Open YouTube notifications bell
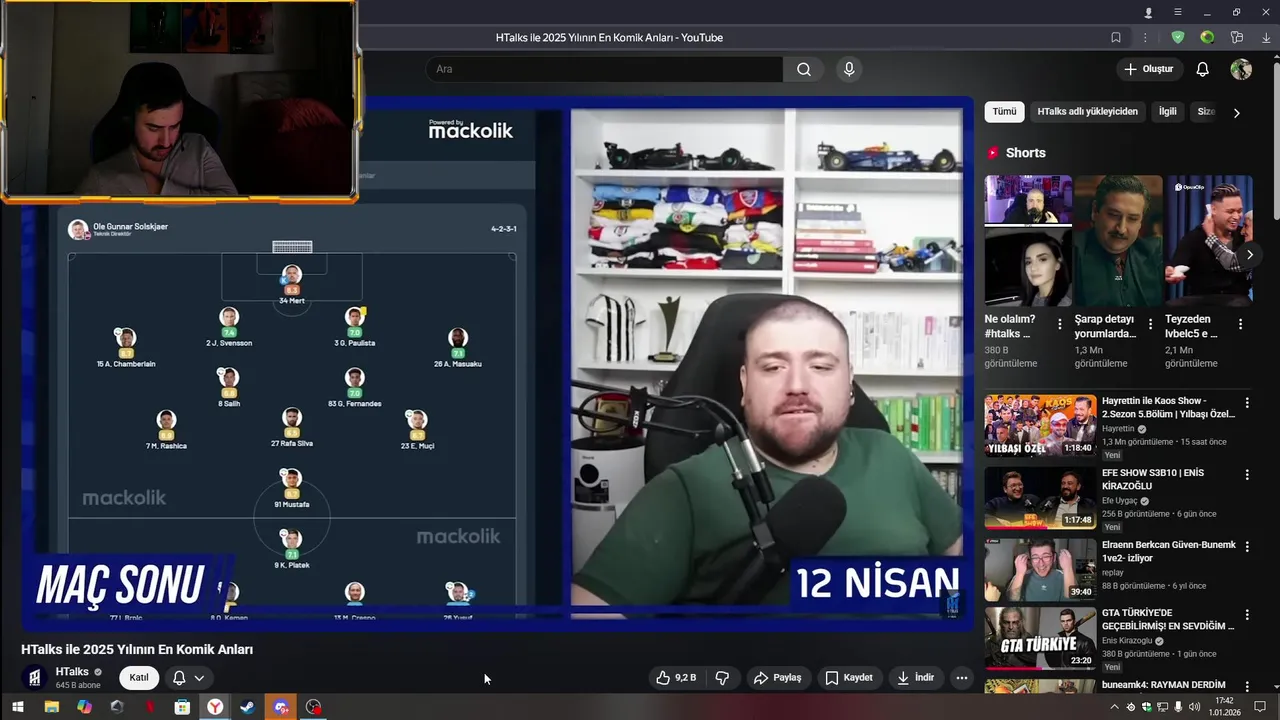1280x720 pixels. (1203, 69)
